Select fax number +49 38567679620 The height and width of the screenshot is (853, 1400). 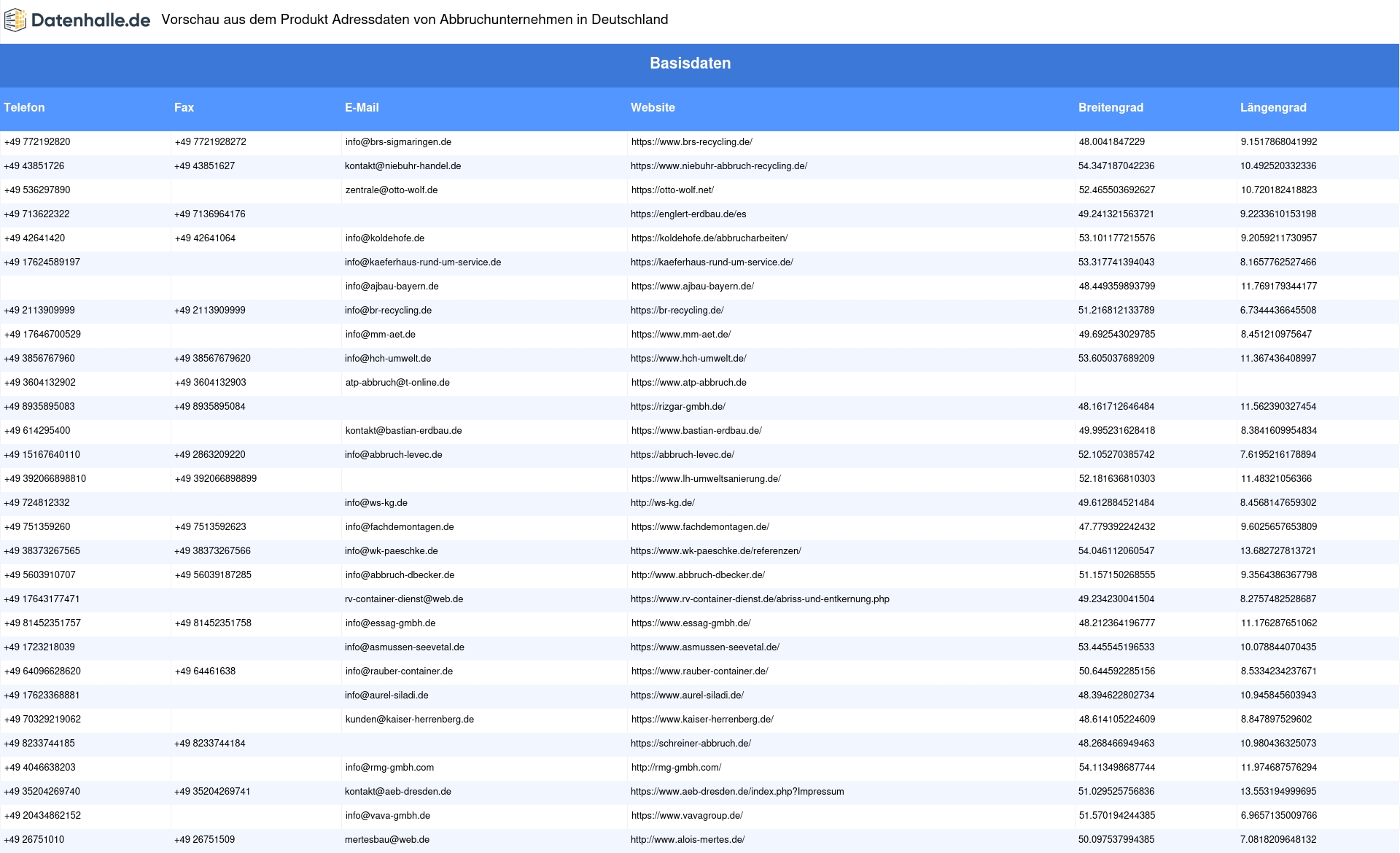(212, 359)
